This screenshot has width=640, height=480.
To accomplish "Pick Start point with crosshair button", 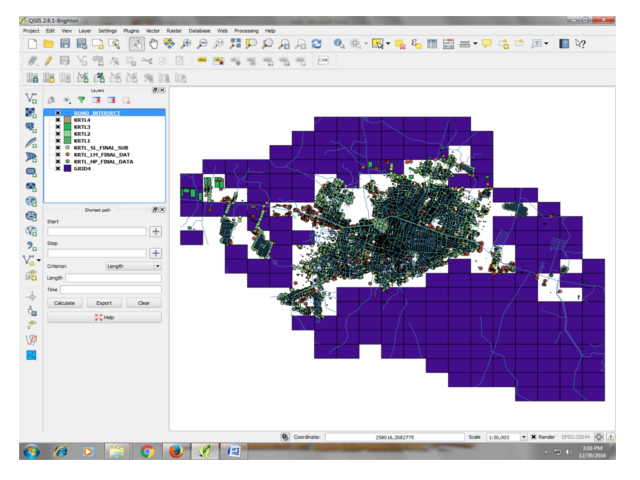I will coord(156,231).
